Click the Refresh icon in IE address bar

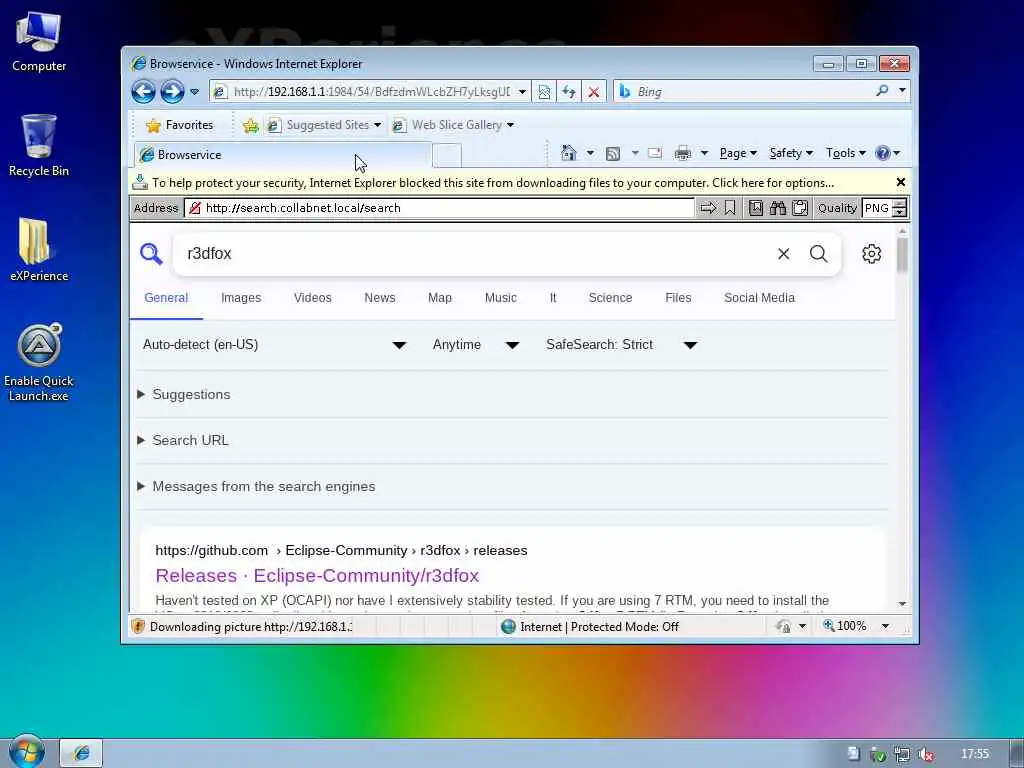(569, 92)
